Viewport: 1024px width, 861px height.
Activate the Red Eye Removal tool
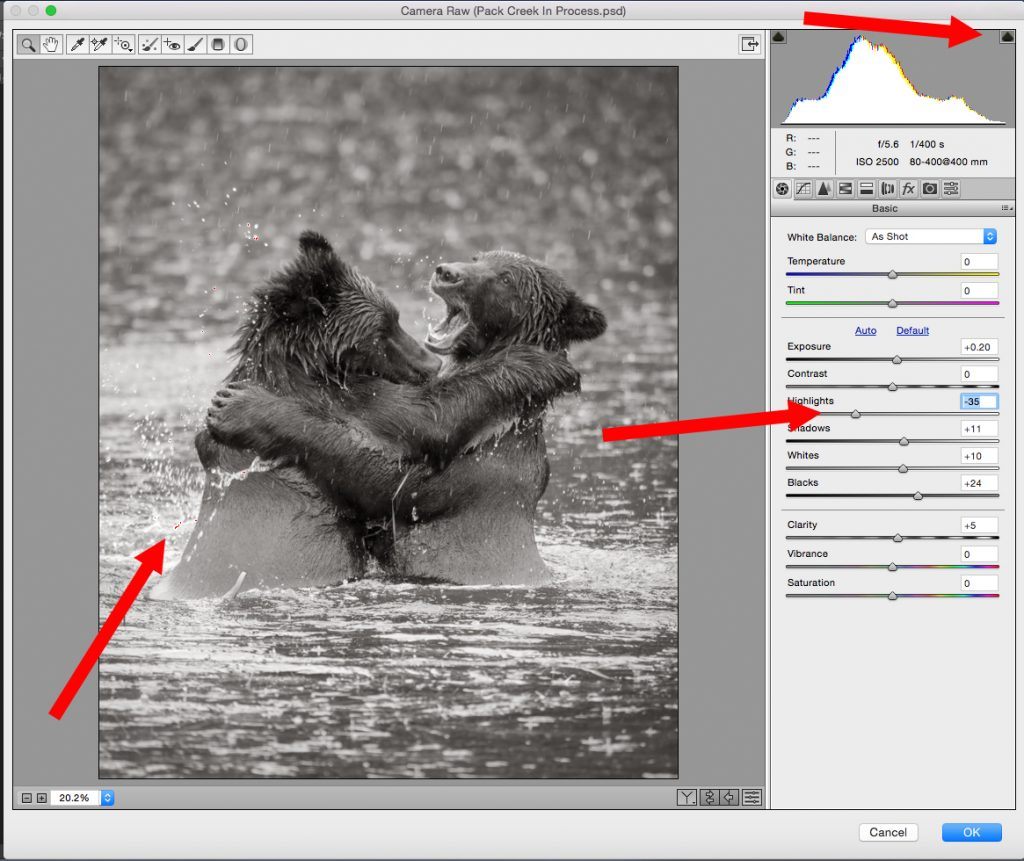point(172,44)
